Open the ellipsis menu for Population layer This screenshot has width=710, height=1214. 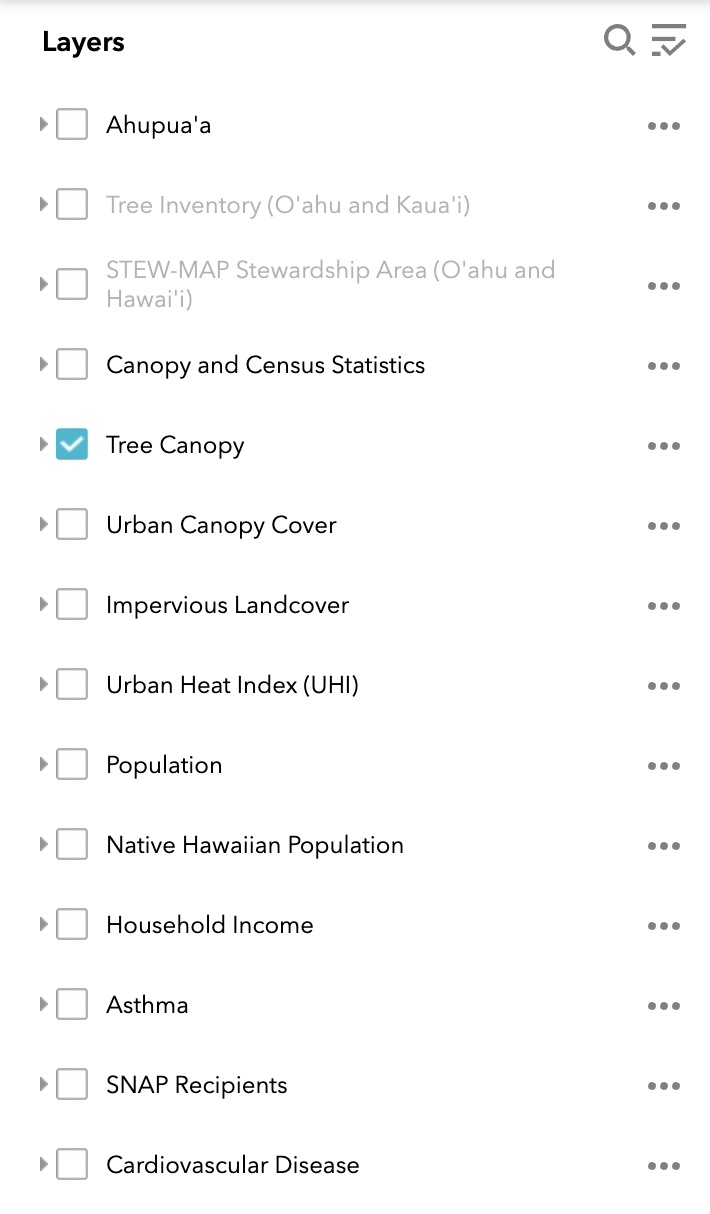tap(663, 766)
